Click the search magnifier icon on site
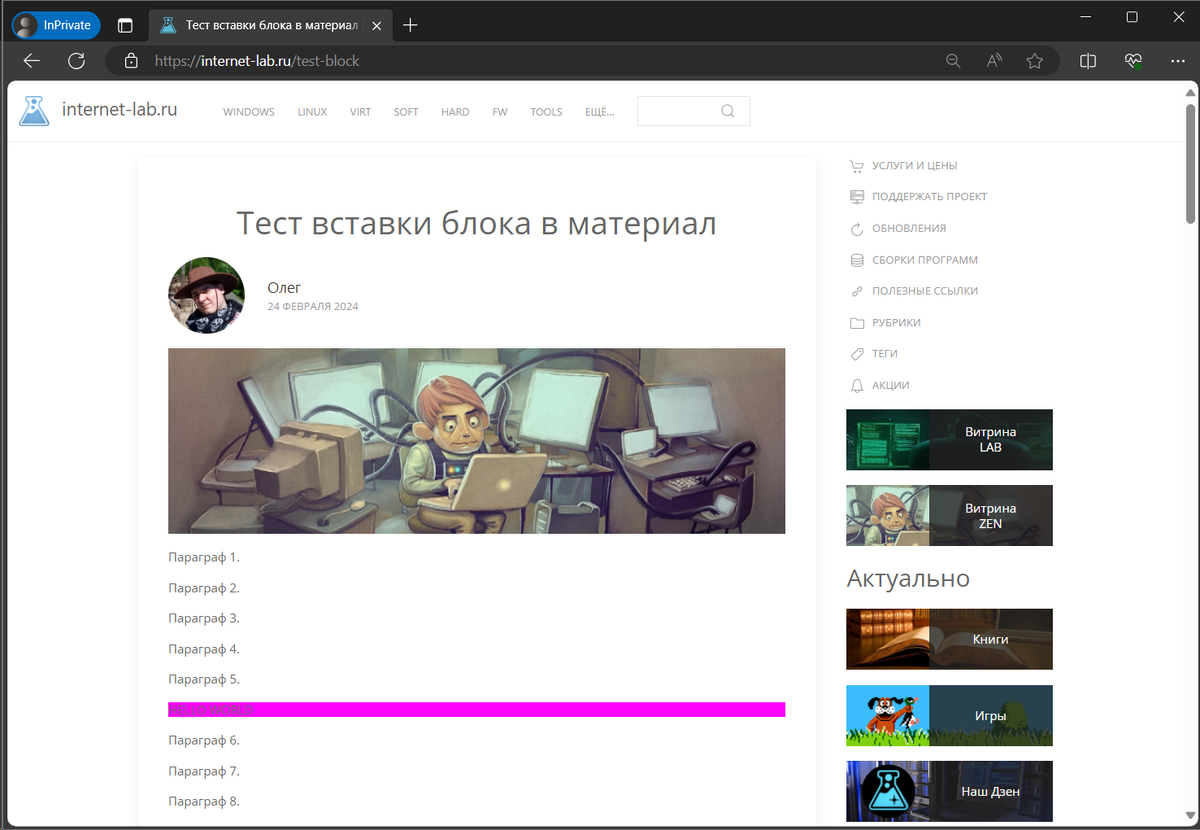Image resolution: width=1200 pixels, height=830 pixels. click(x=728, y=111)
